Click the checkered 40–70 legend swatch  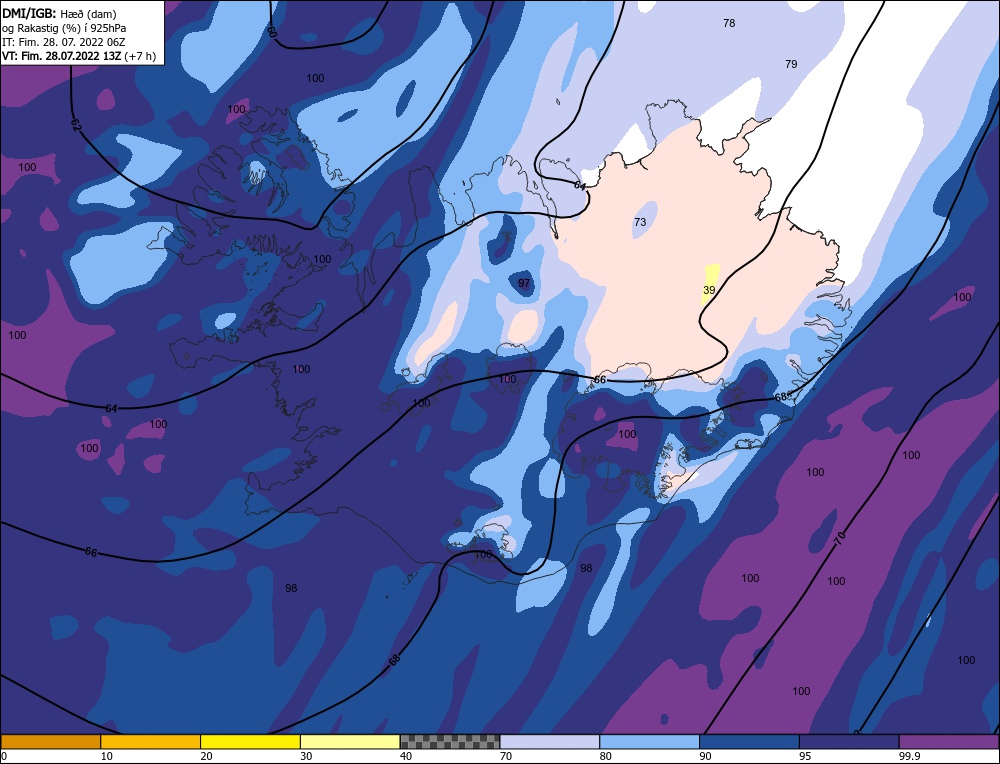pos(450,741)
